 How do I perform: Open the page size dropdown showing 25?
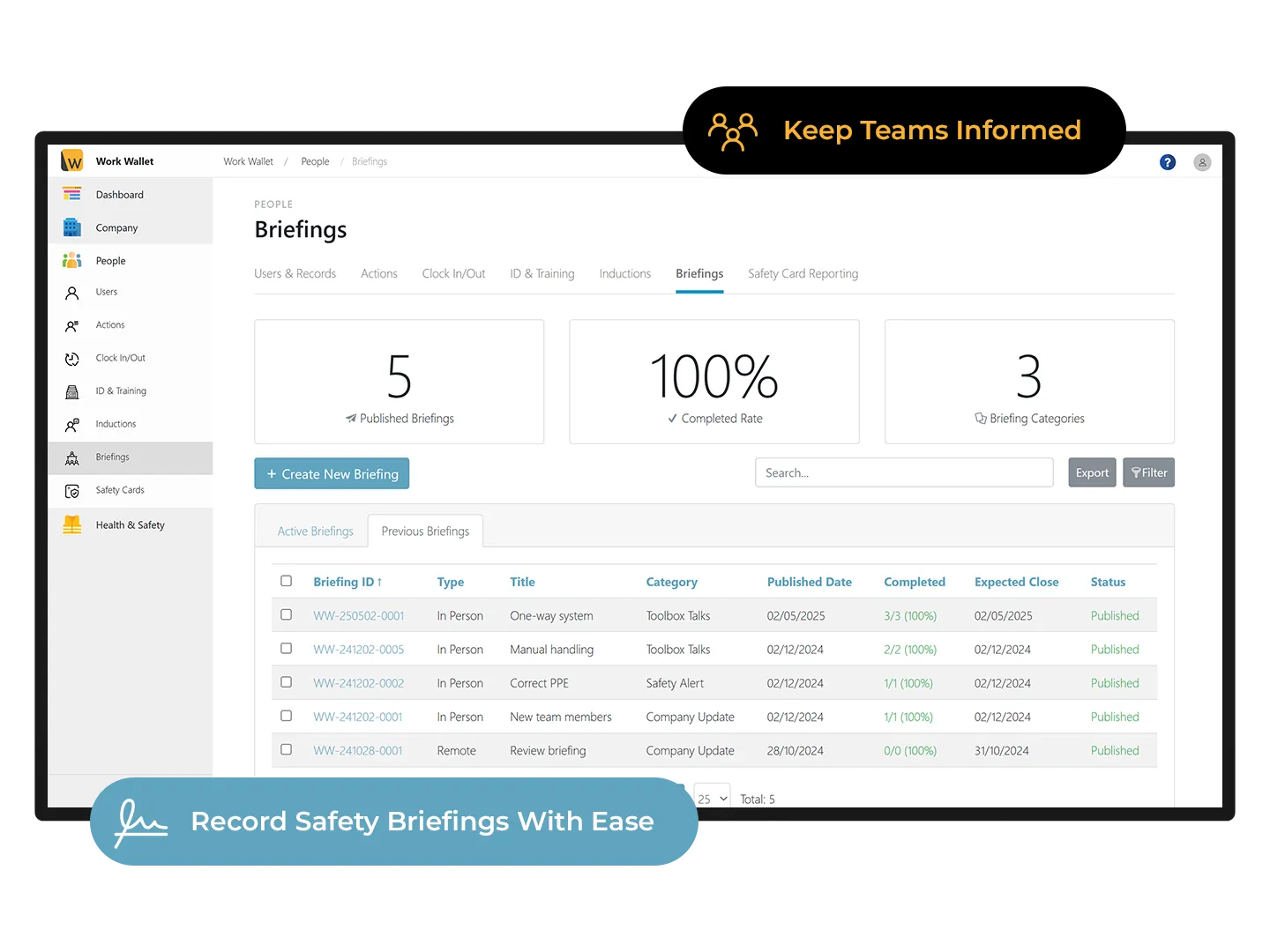[x=712, y=798]
